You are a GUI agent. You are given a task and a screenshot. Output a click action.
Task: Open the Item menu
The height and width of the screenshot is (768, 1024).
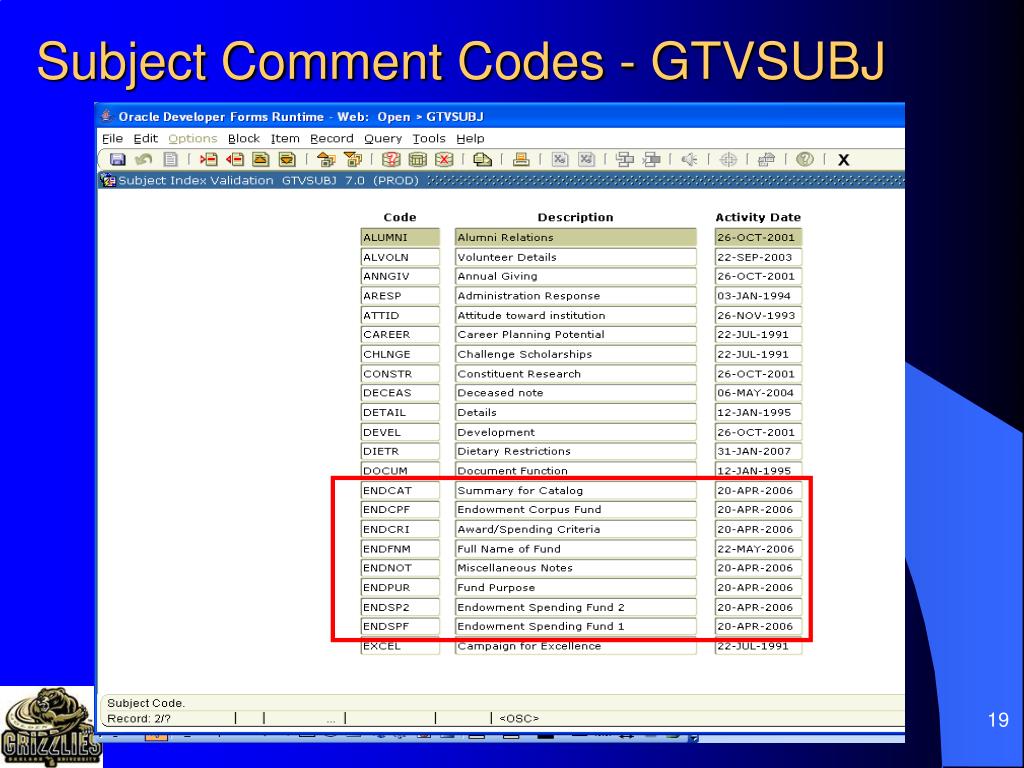coord(285,138)
